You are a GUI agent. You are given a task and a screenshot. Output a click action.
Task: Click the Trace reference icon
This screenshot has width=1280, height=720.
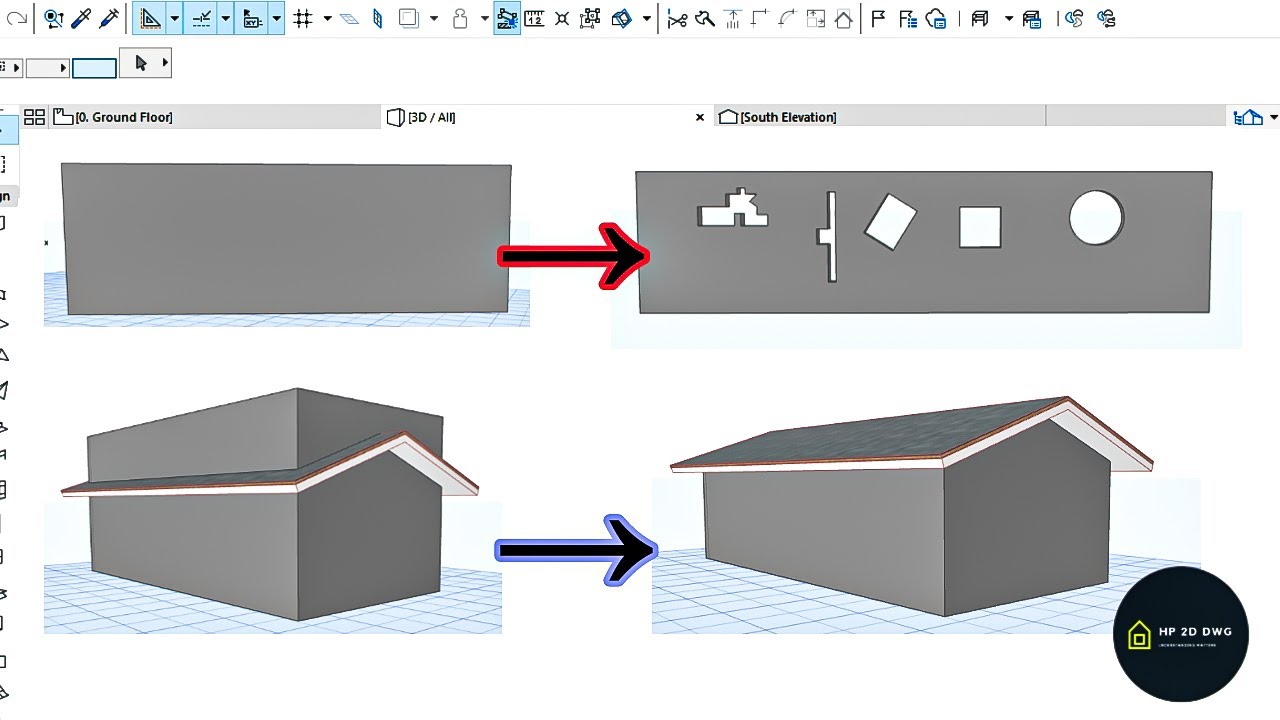408,18
